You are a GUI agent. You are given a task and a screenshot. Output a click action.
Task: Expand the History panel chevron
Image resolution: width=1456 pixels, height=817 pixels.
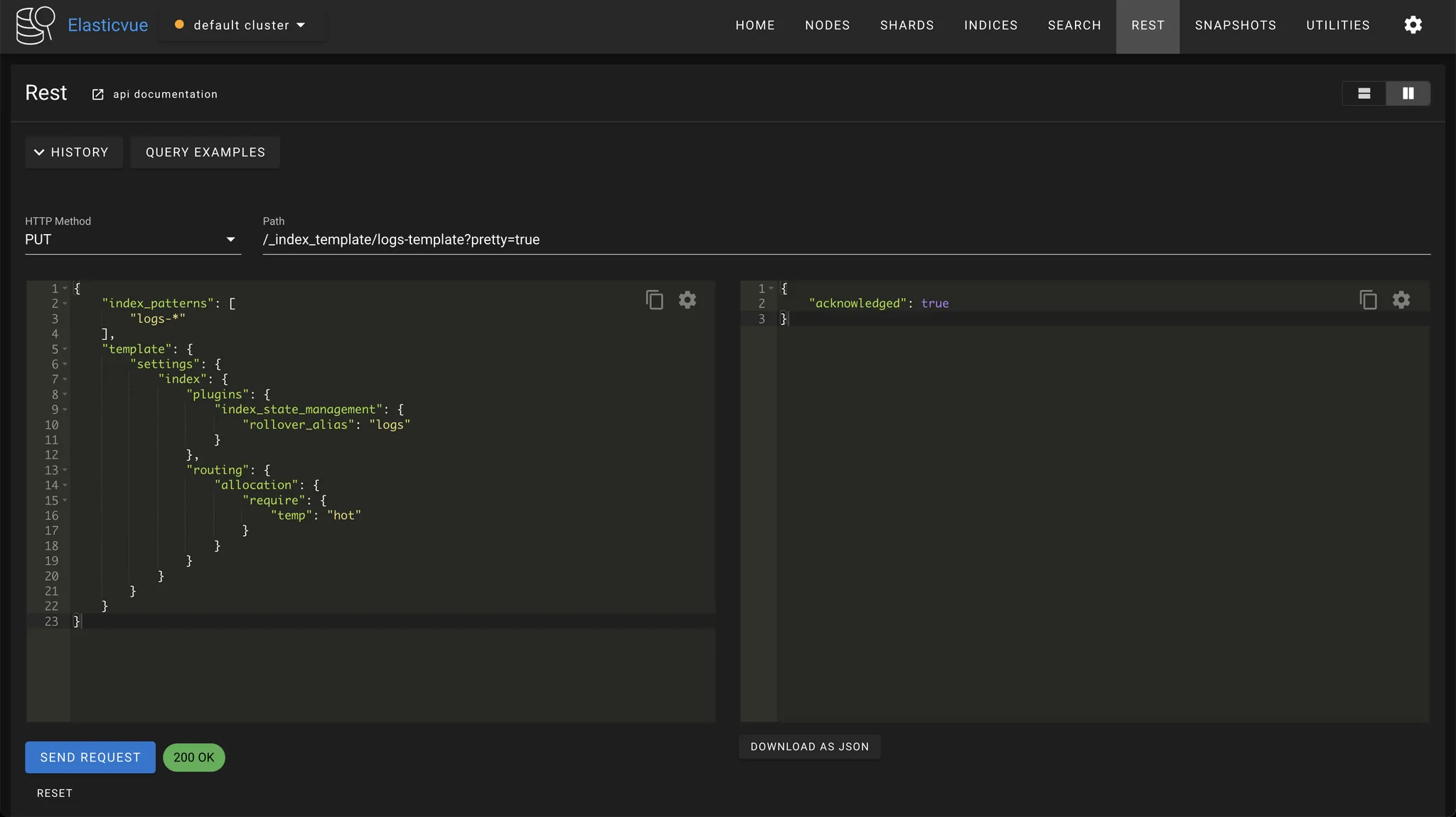coord(39,152)
